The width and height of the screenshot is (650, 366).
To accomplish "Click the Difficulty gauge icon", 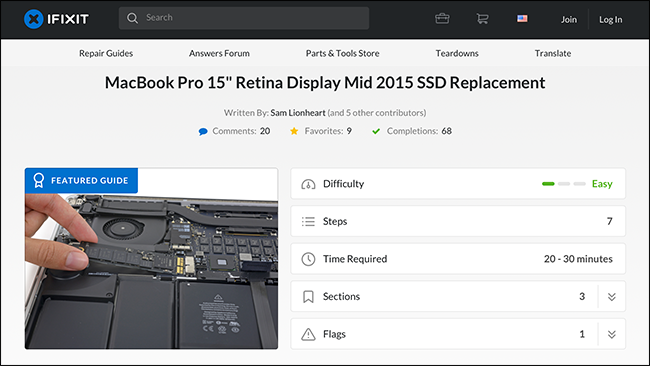I will coord(308,184).
